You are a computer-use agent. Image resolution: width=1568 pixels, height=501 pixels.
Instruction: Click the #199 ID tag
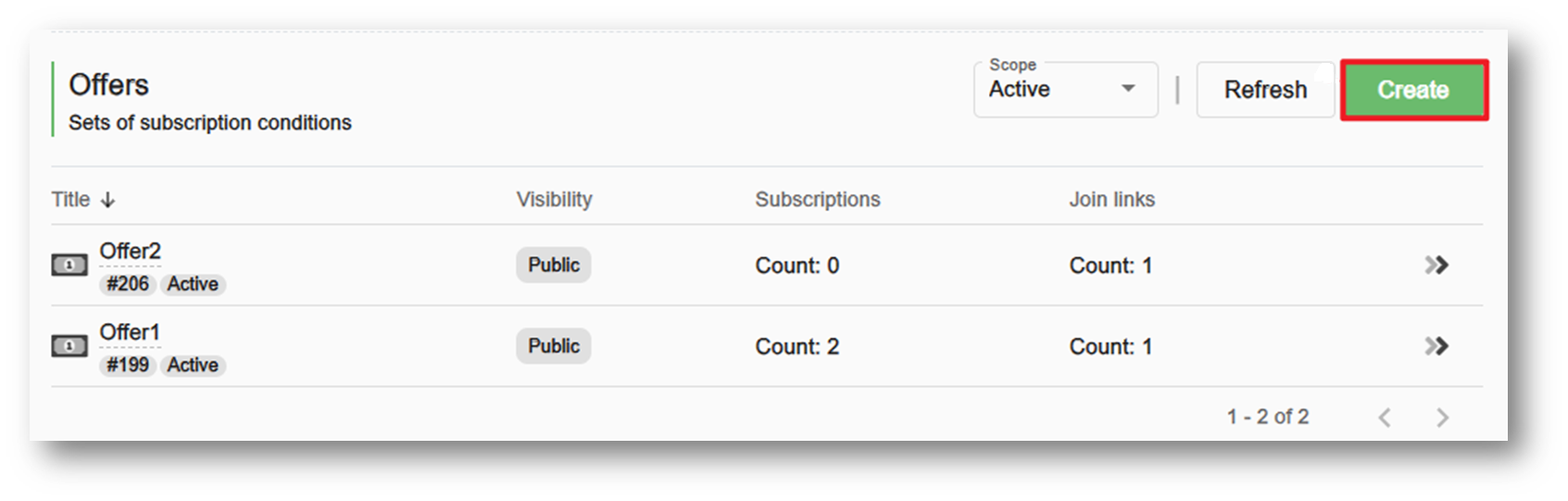click(x=127, y=365)
